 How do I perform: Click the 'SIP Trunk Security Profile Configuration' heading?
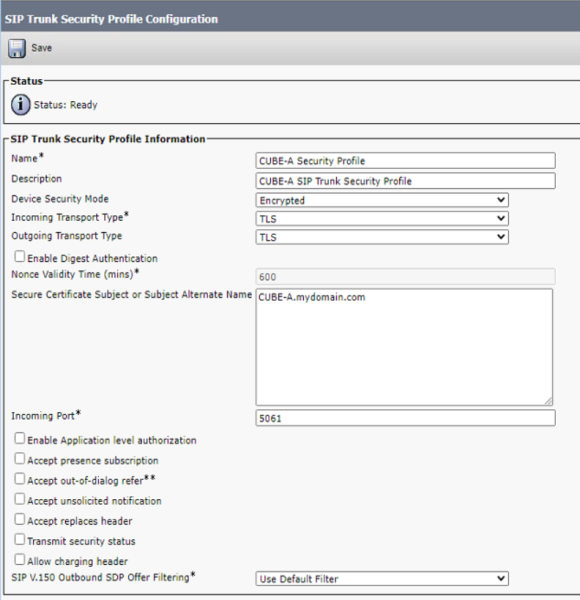pyautogui.click(x=111, y=19)
